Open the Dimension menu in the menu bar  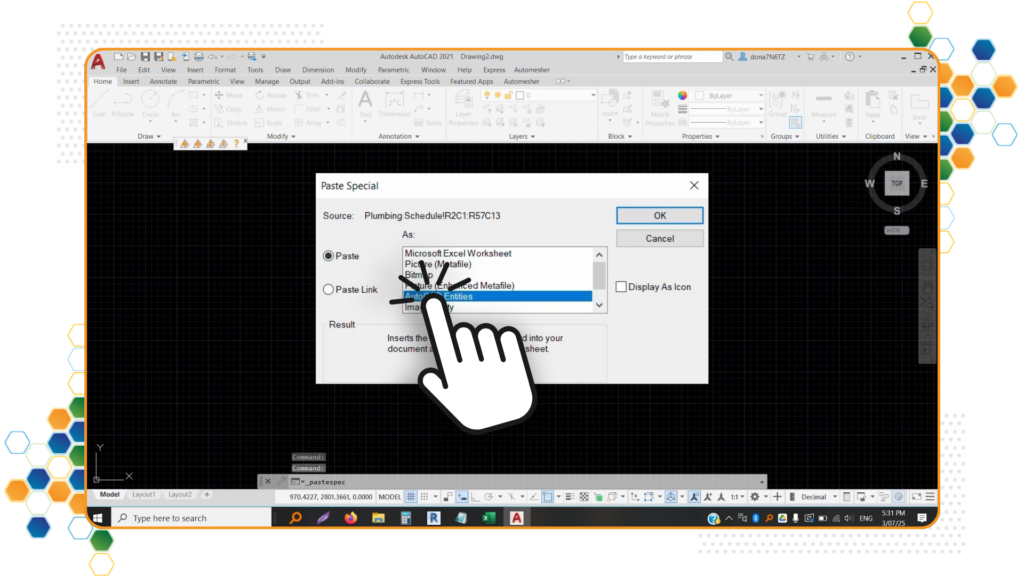(318, 70)
